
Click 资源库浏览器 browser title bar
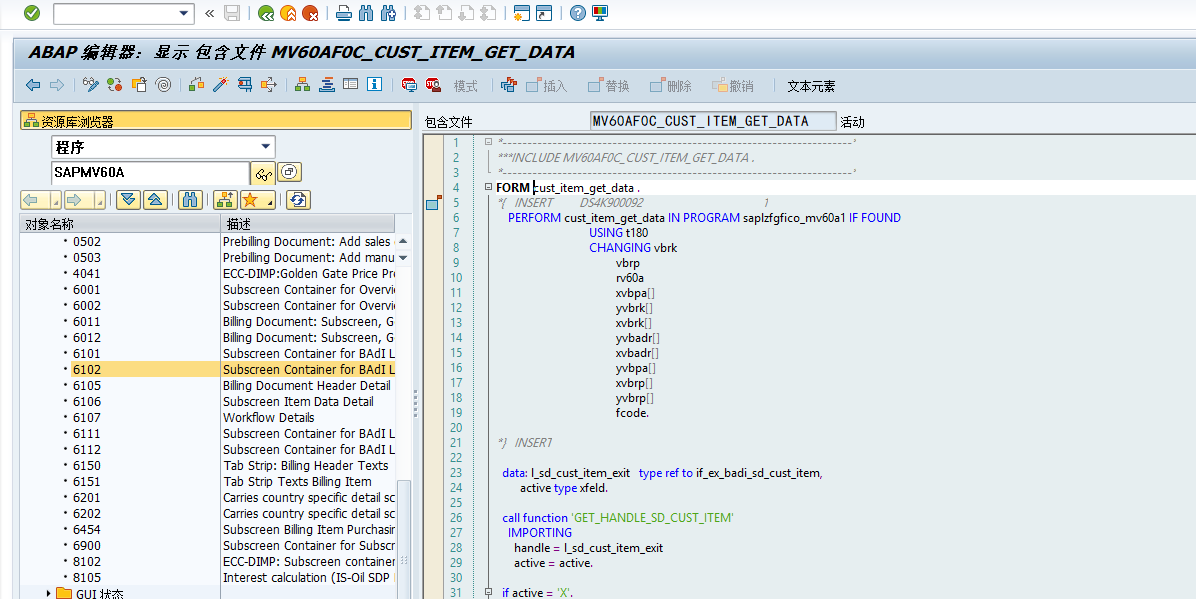tap(216, 121)
